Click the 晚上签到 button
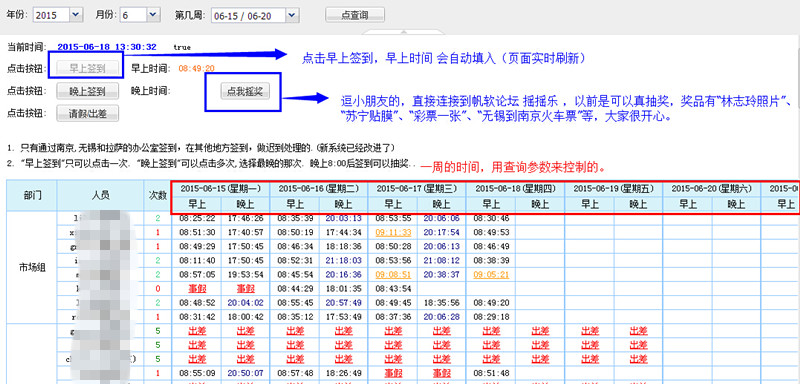 tap(87, 91)
